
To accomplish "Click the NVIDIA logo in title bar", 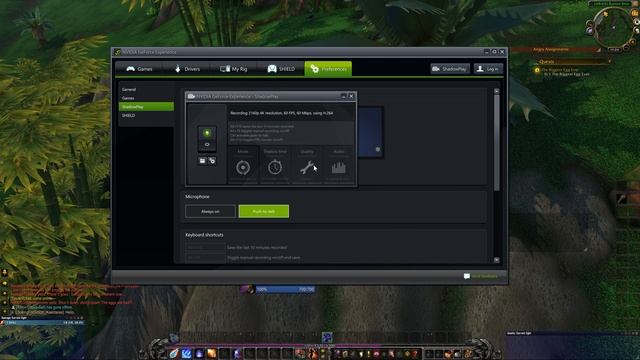I will (118, 52).
